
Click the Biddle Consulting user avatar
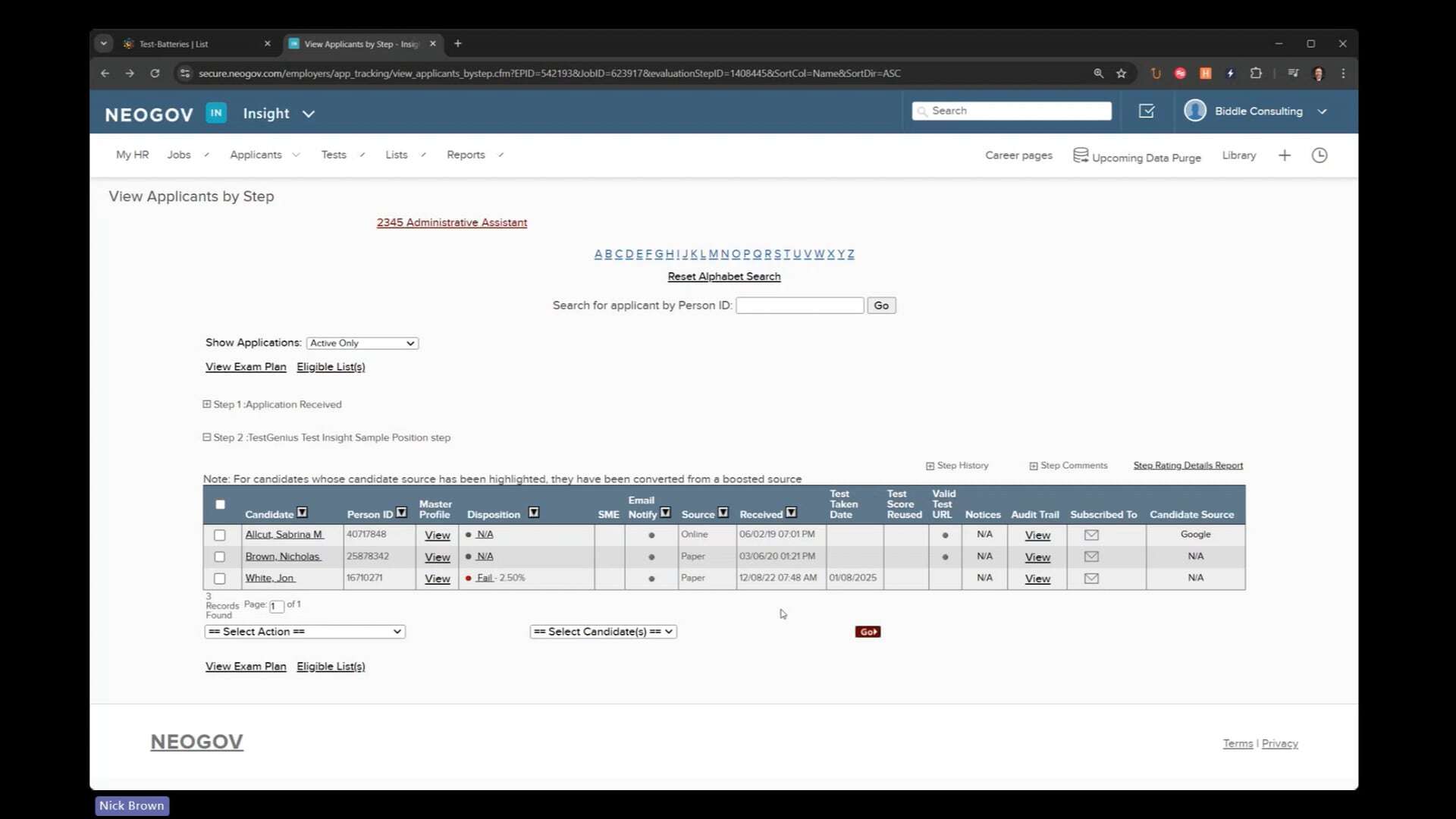1195,111
